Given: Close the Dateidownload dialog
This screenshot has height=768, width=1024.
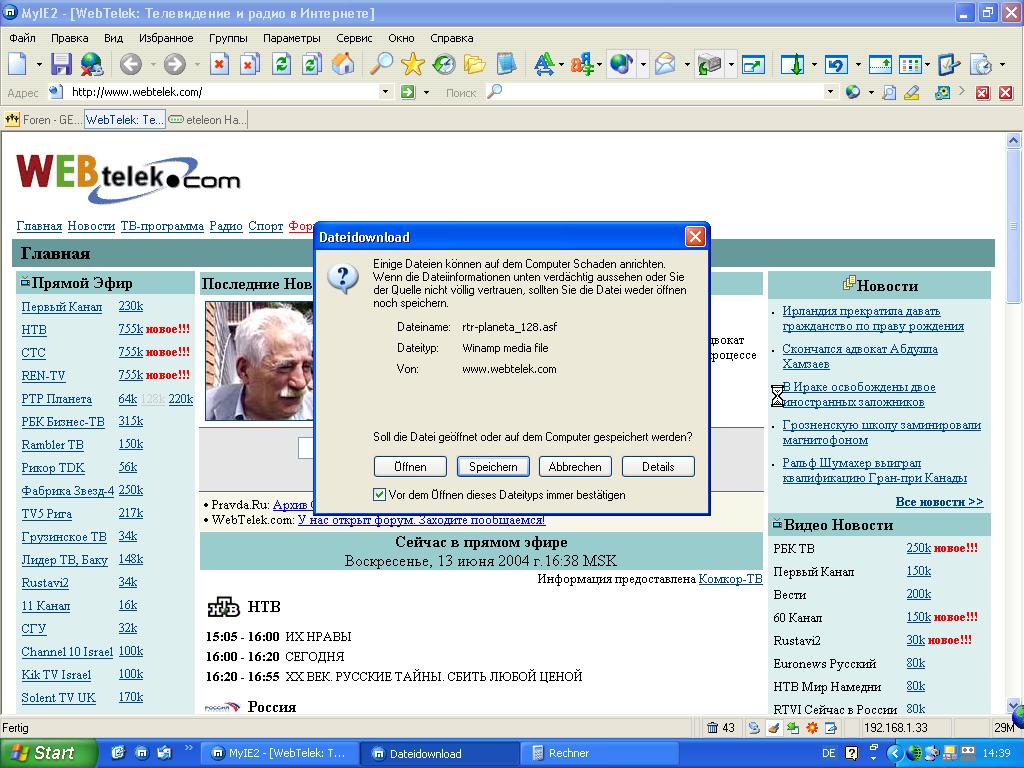Looking at the screenshot, I should coord(695,236).
